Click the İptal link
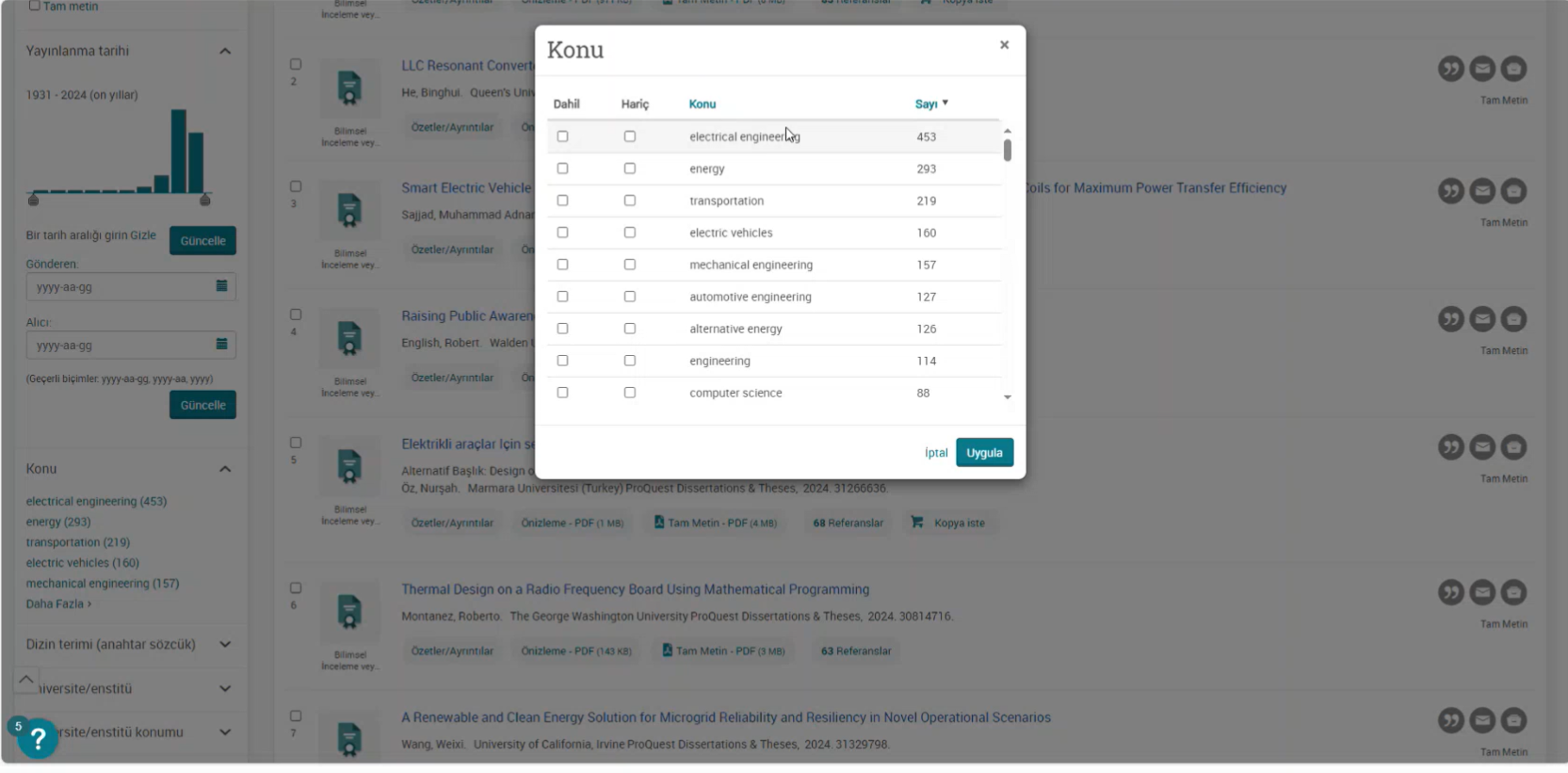Screen dimensions: 1568x773 pyautogui.click(x=935, y=453)
